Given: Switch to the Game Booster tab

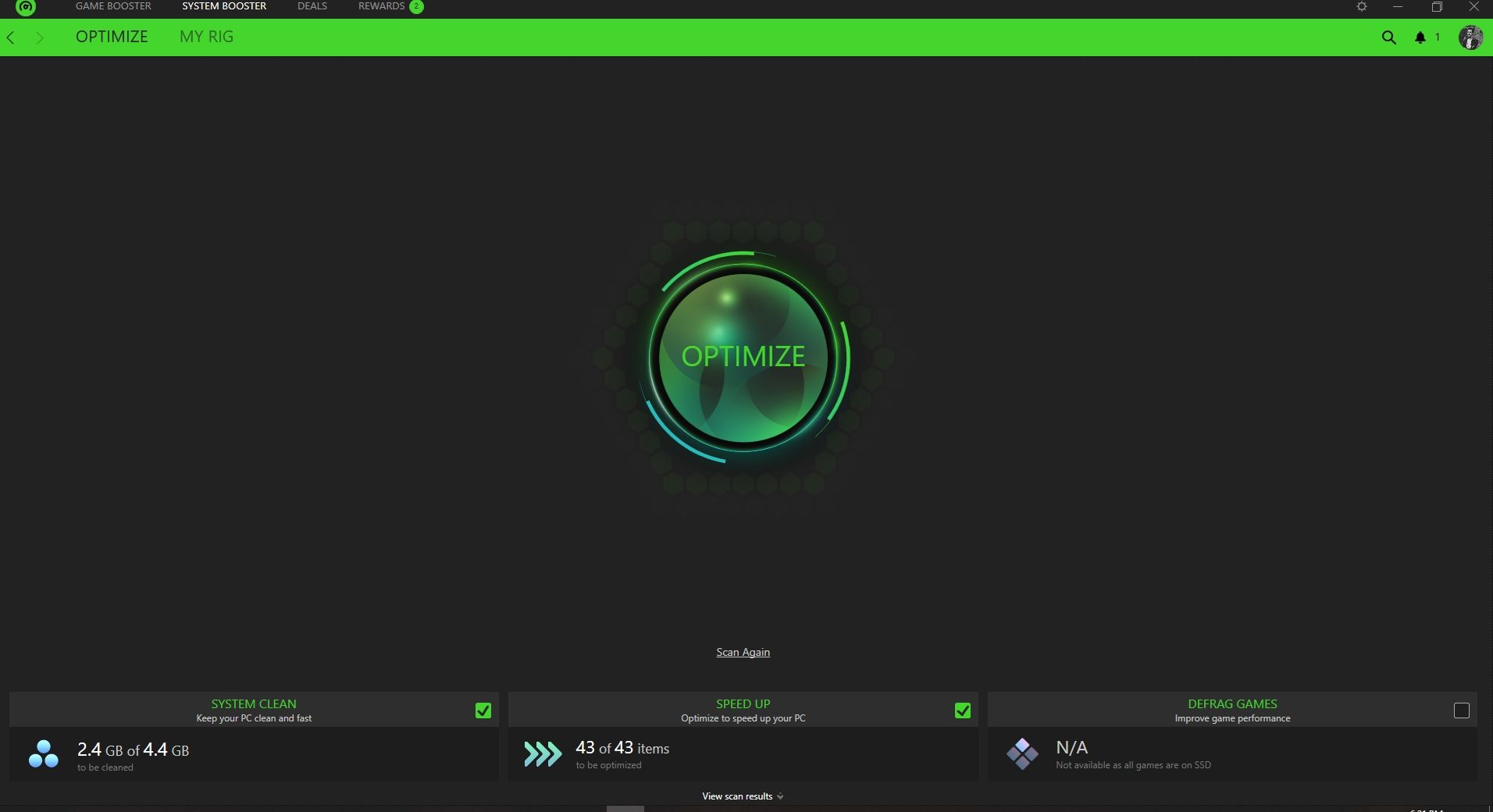Looking at the screenshot, I should pyautogui.click(x=113, y=6).
